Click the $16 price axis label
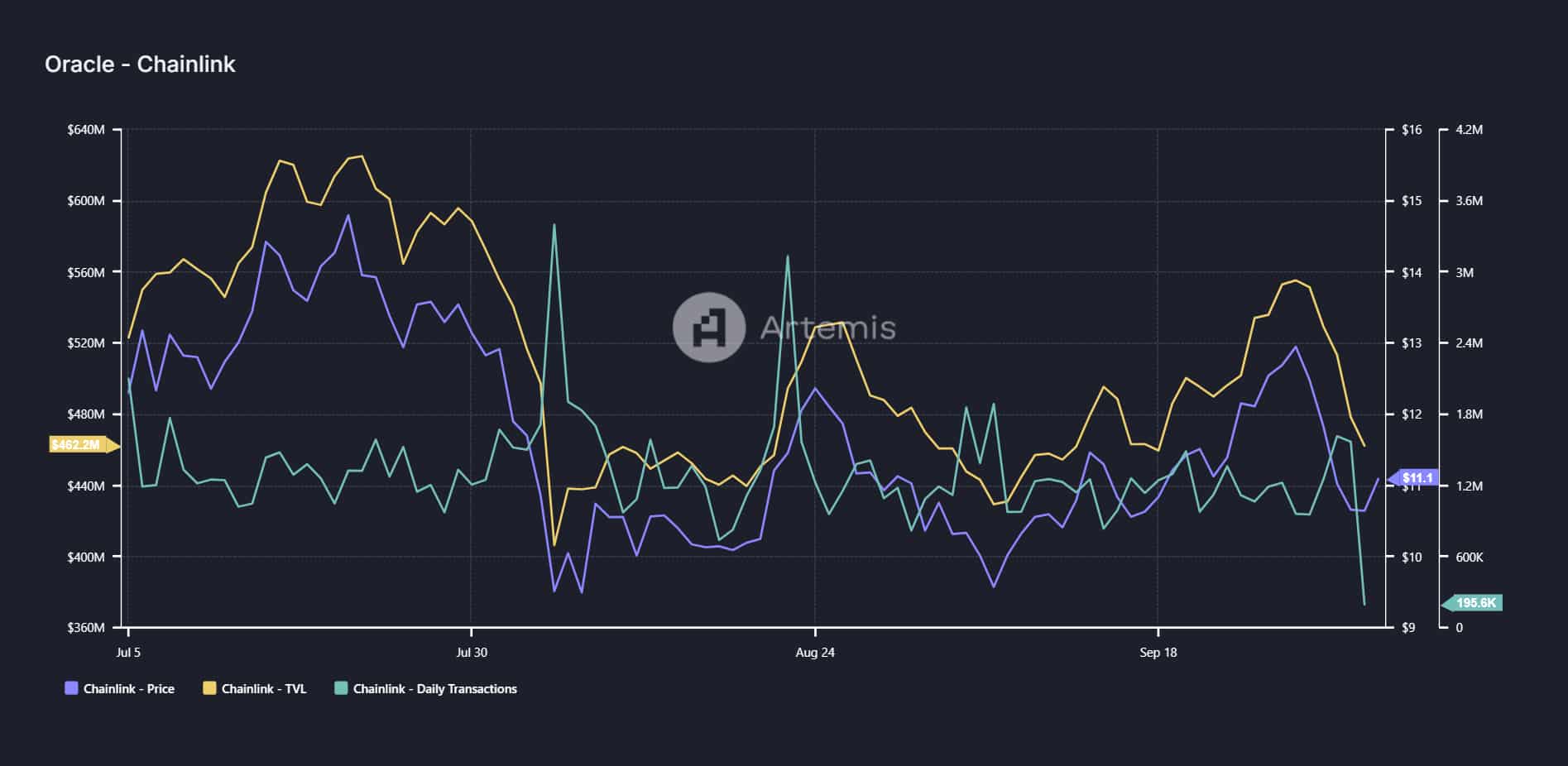 coord(1412,130)
